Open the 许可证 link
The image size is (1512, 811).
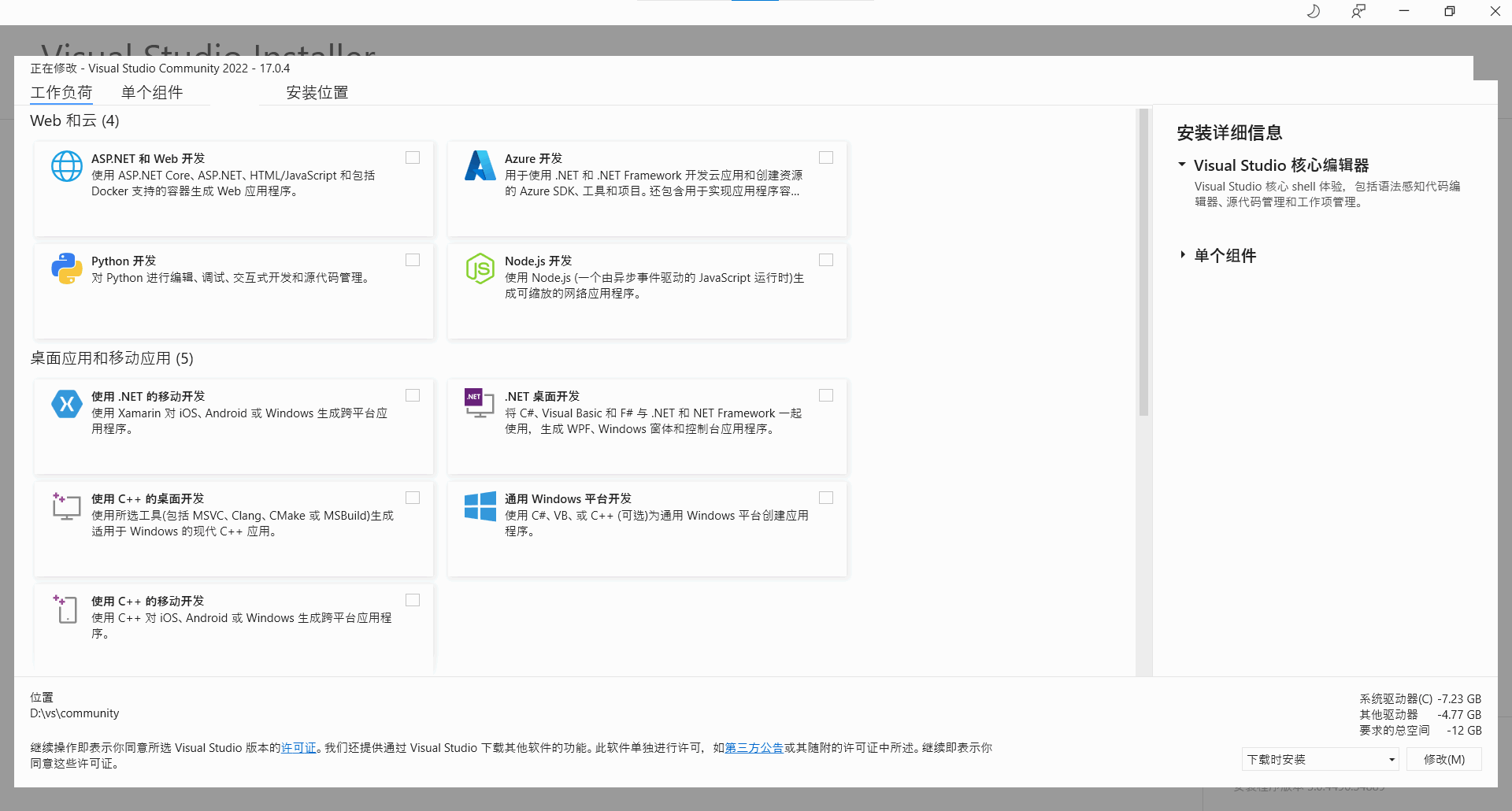tap(298, 747)
